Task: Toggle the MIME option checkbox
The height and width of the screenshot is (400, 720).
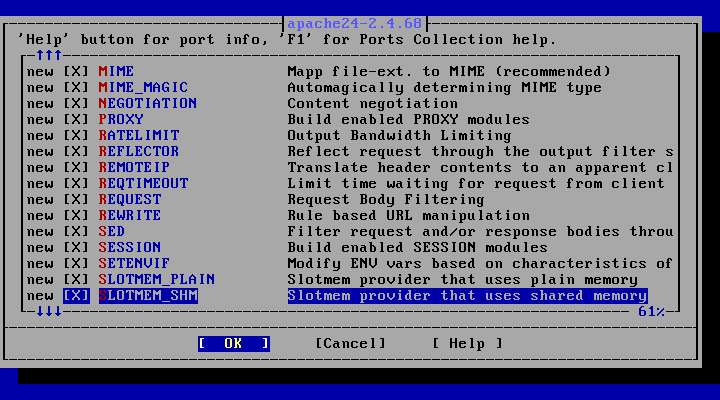Action: (x=76, y=72)
